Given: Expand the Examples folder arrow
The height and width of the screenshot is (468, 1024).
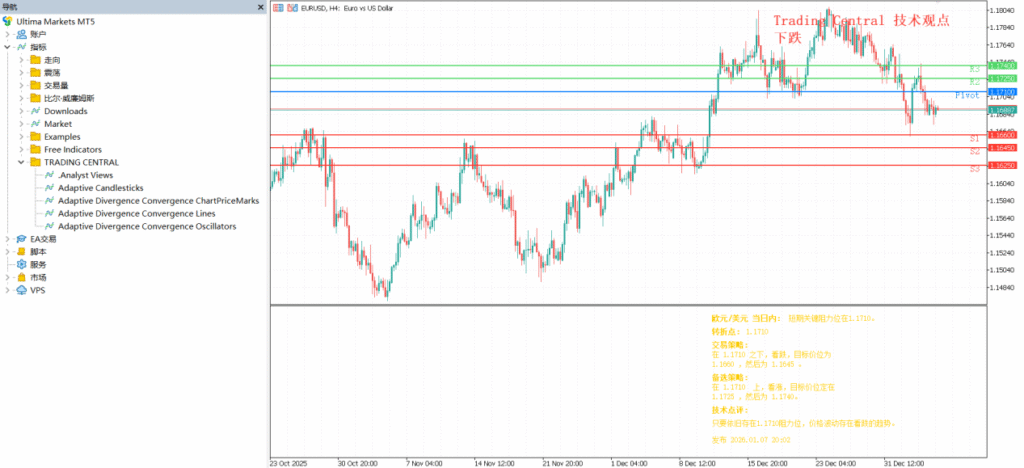Looking at the screenshot, I should [x=22, y=136].
